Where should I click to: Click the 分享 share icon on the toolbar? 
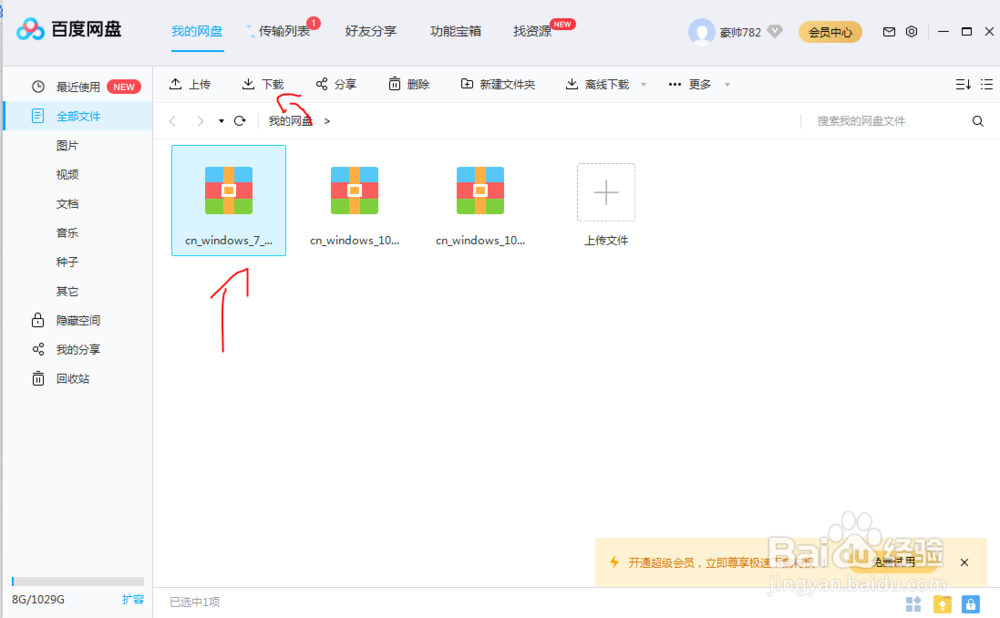337,84
